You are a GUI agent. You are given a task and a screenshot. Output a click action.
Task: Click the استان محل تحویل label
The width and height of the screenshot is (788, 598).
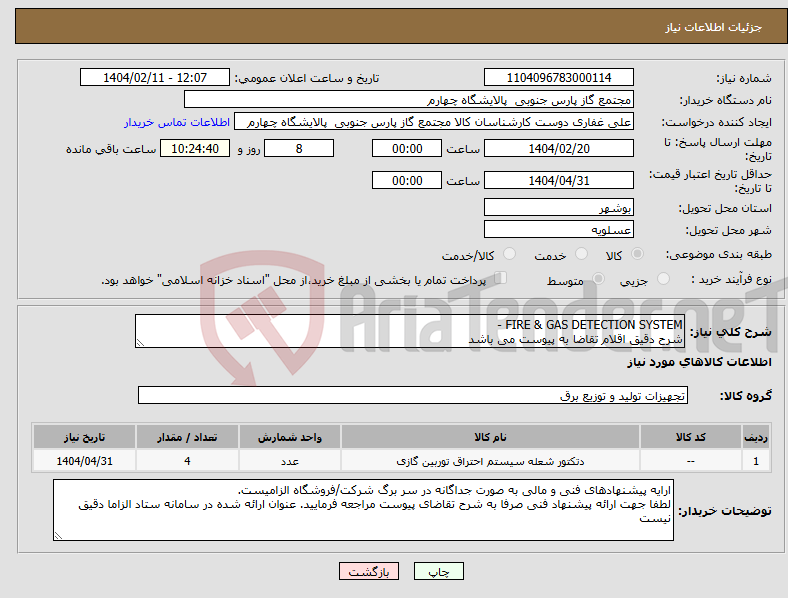[x=725, y=208]
